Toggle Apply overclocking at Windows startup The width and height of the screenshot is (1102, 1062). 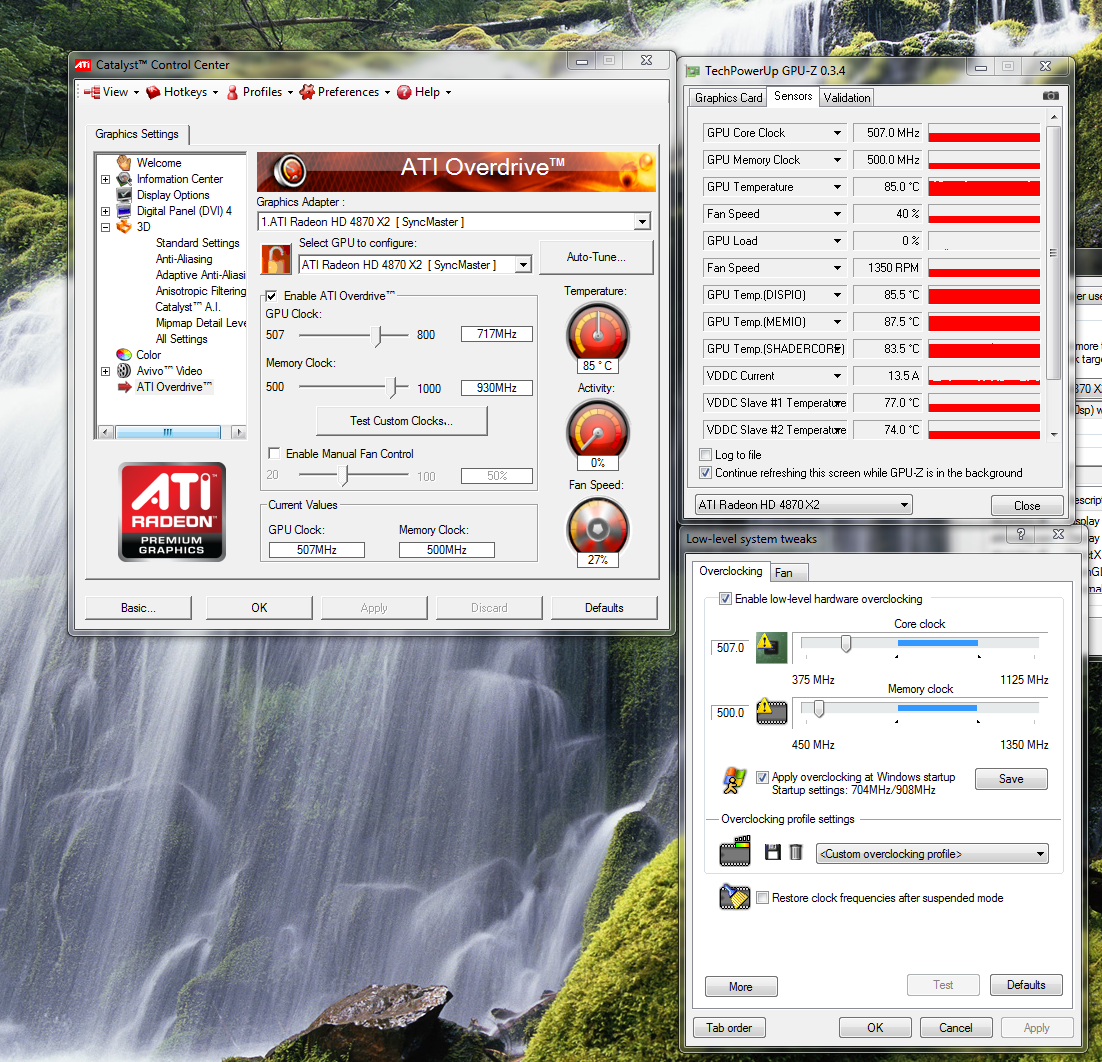point(762,777)
